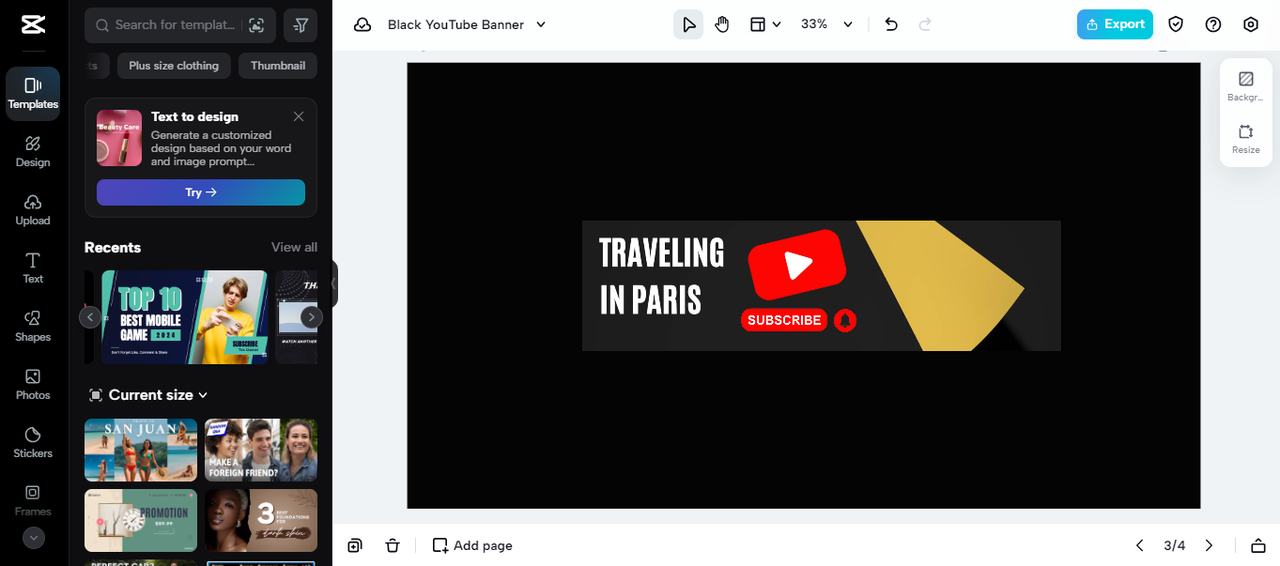Open the Resize tool

pos(1245,139)
